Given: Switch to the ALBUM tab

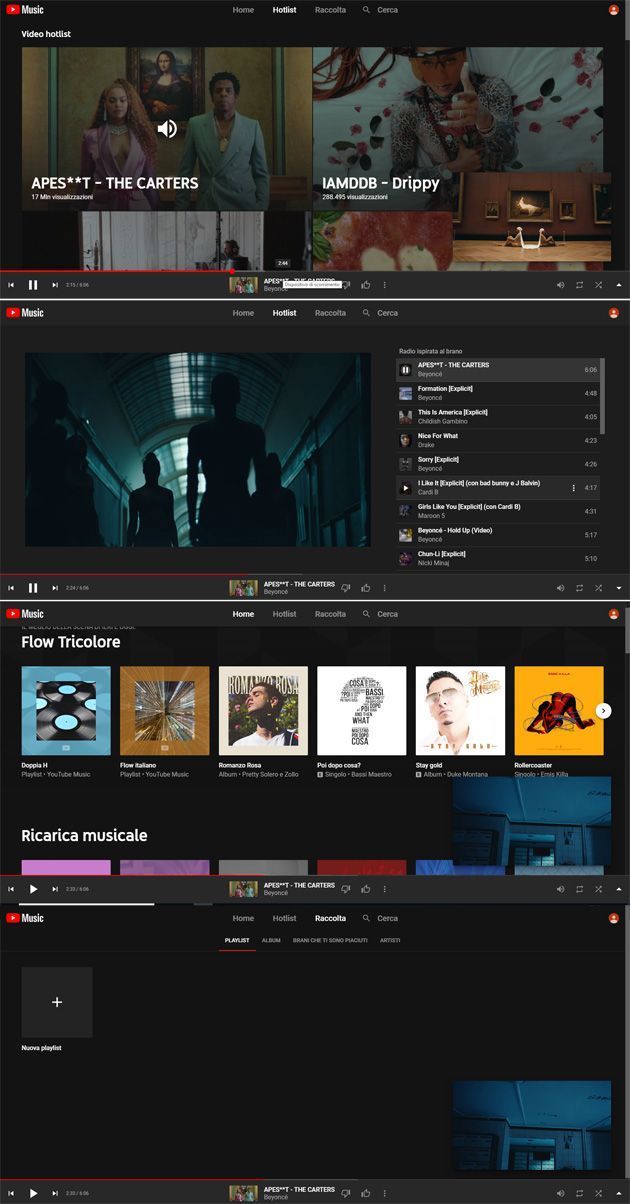Looking at the screenshot, I should pos(271,940).
